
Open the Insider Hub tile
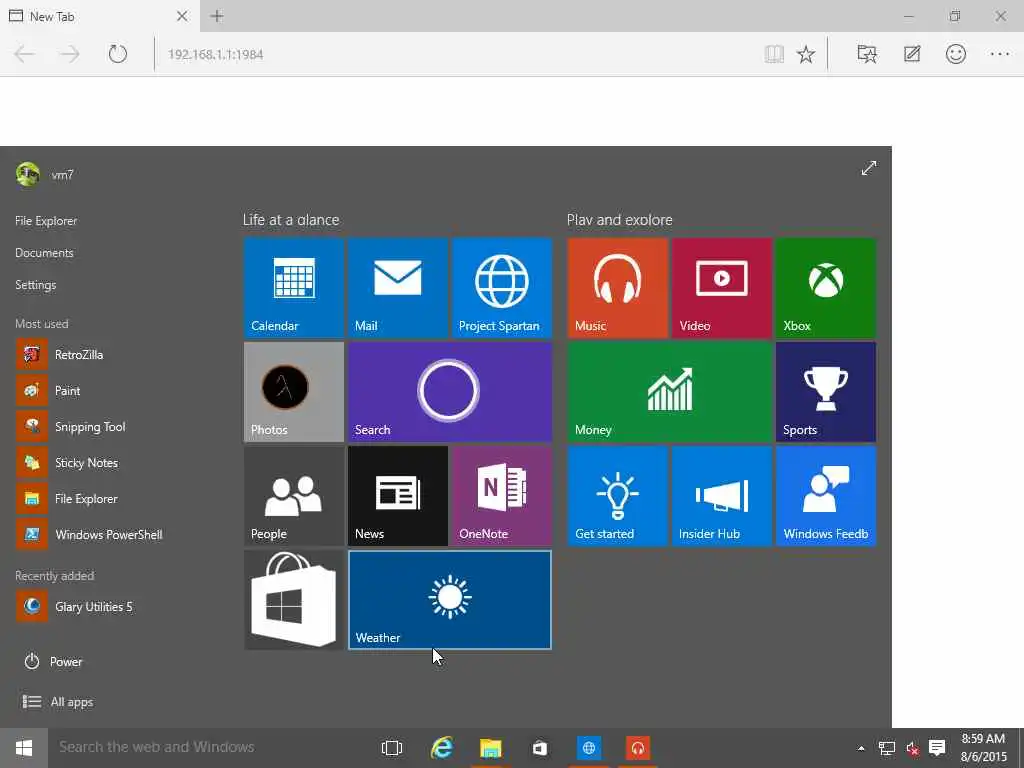[722, 496]
